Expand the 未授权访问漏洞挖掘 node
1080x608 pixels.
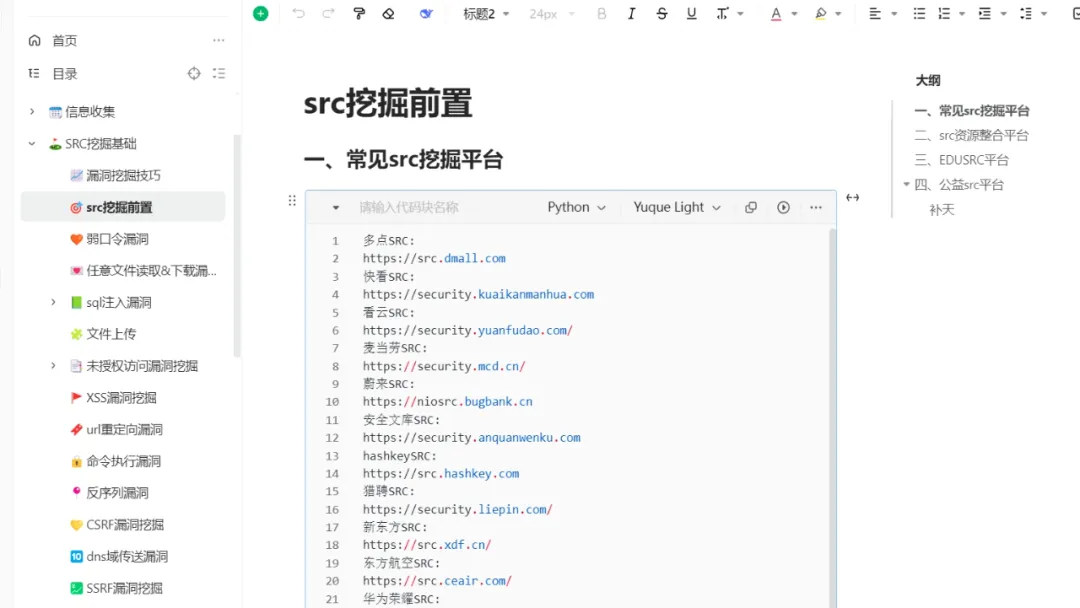53,366
